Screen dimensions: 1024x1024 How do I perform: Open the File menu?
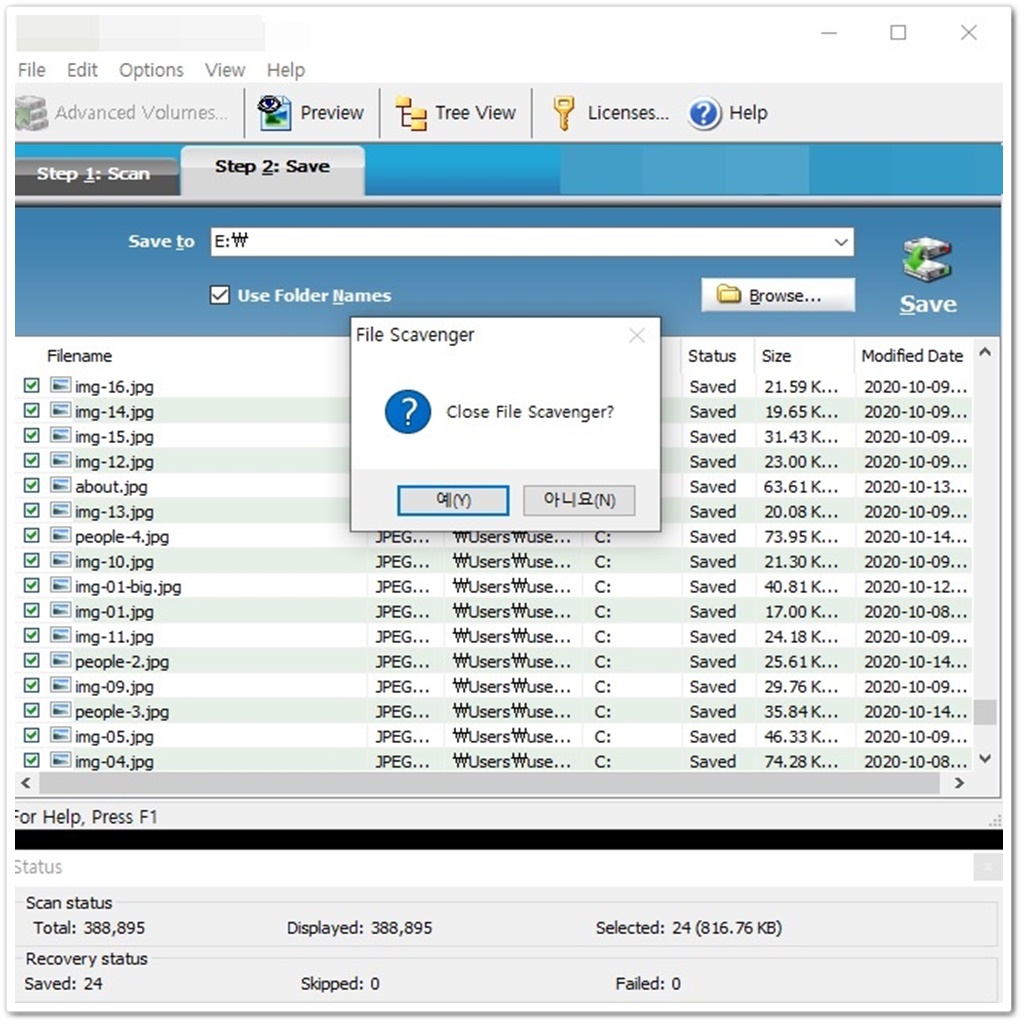[32, 70]
